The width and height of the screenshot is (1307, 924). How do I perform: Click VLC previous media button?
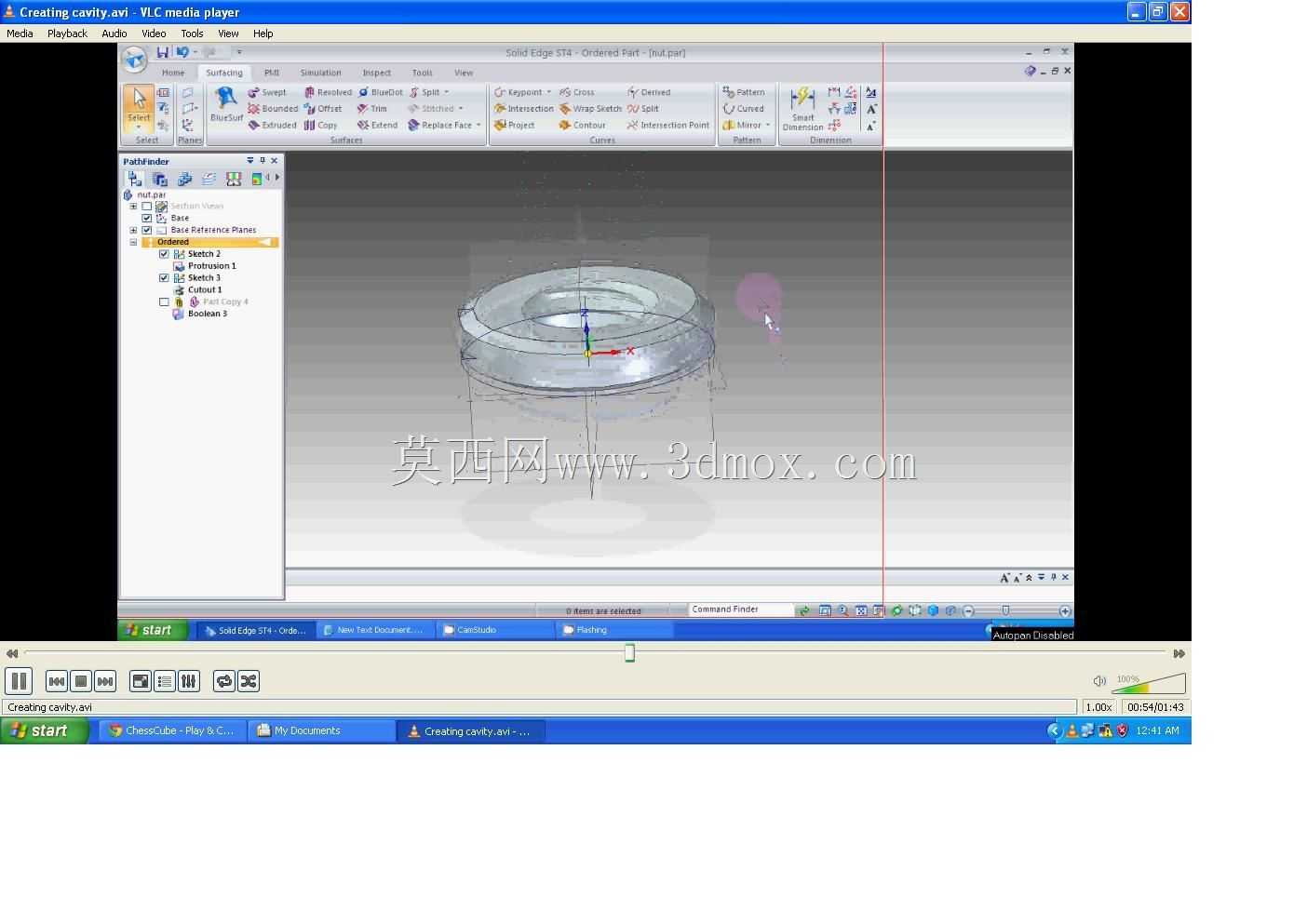point(56,681)
